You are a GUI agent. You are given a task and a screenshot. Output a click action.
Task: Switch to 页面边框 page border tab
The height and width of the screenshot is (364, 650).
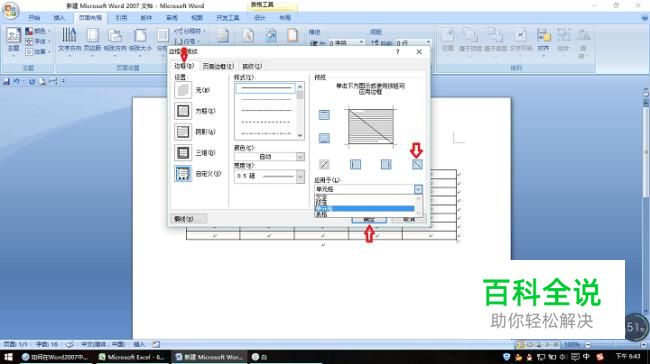click(218, 66)
